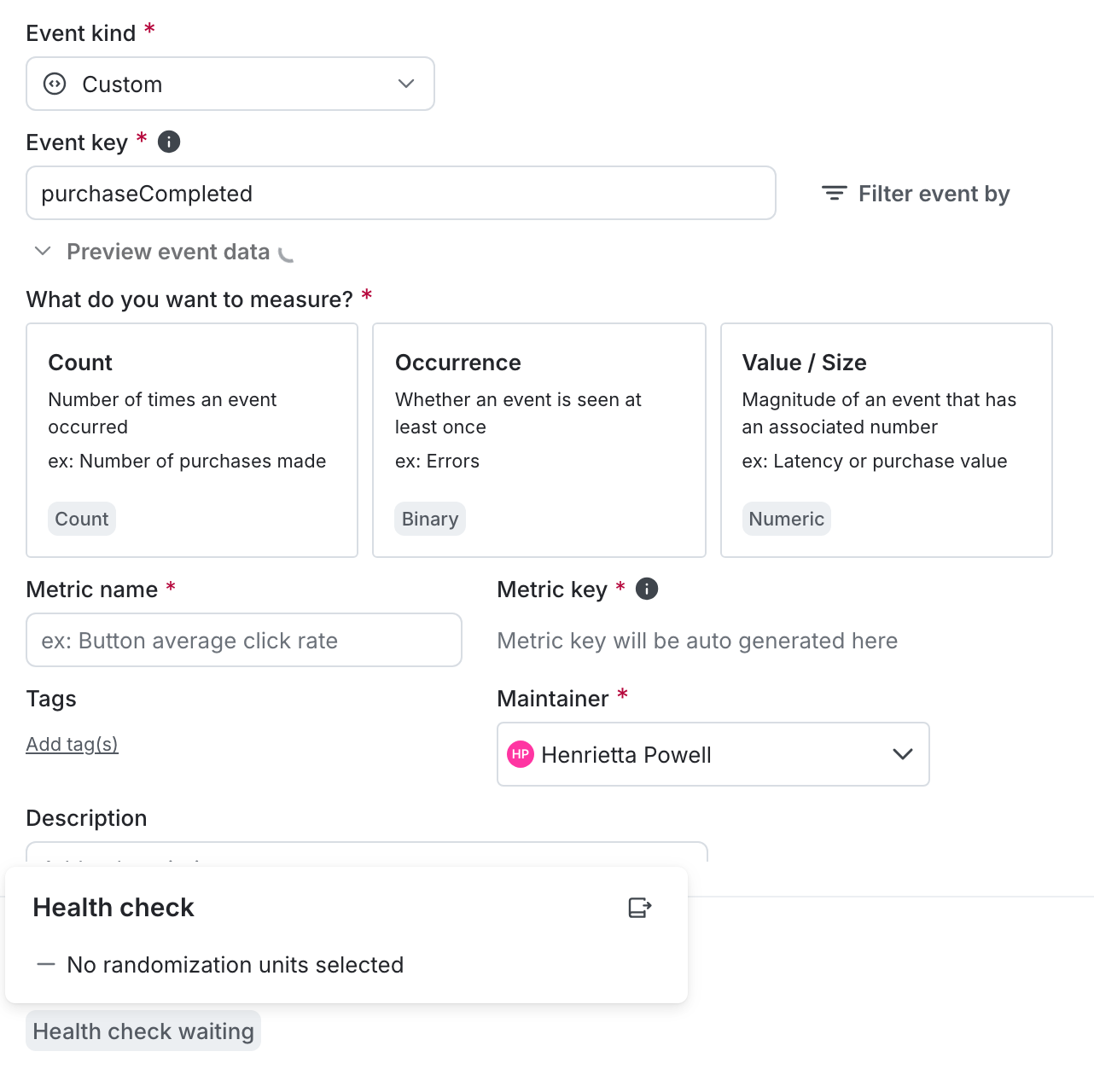Click the pop-out icon on the Health check panel

pyautogui.click(x=639, y=907)
